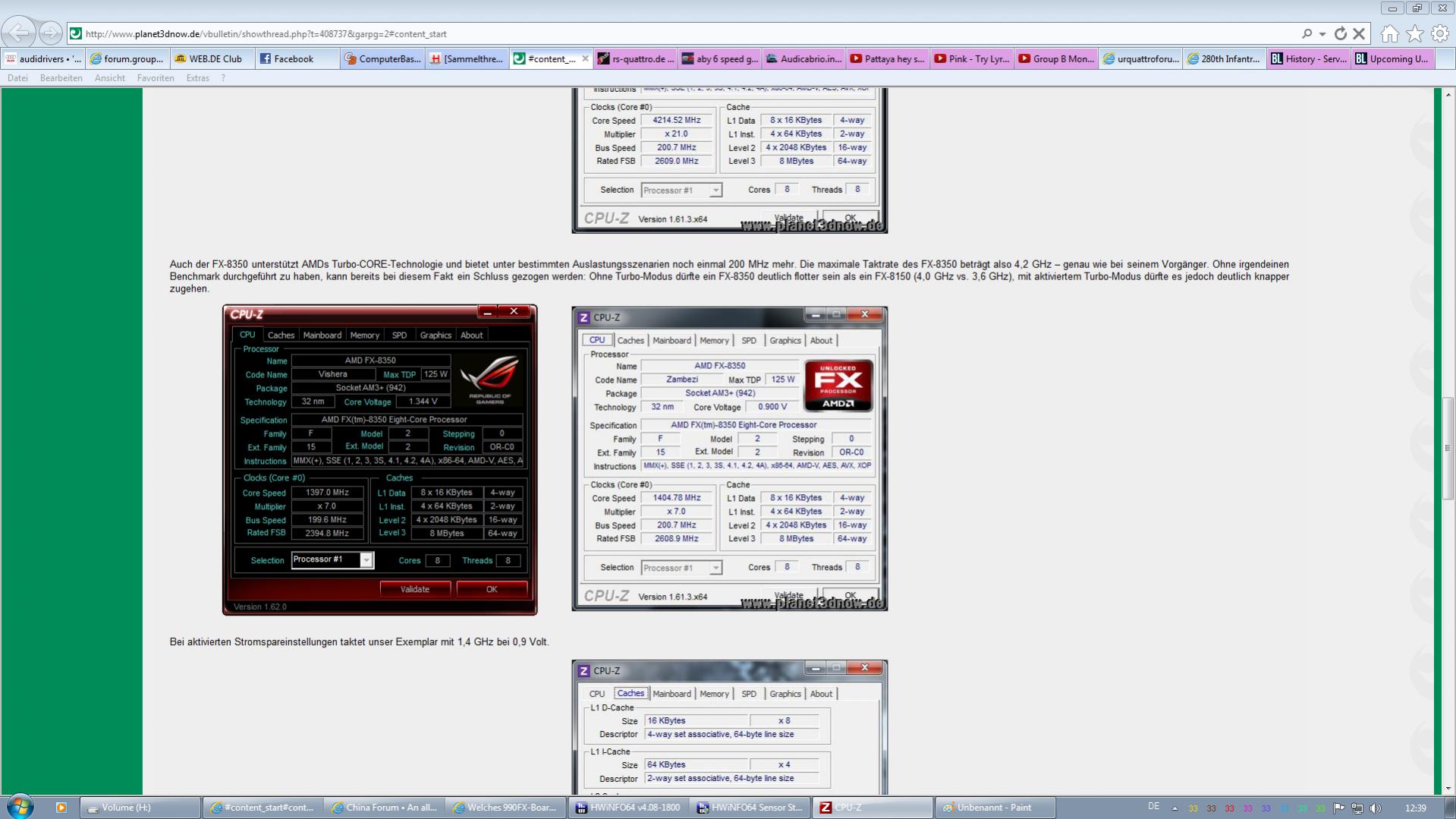
Task: Minimize the red CPU-Z ROG window
Action: tap(488, 312)
